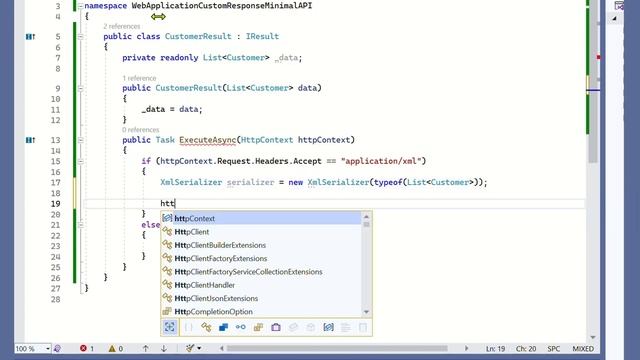Toggle the interfaces filter in completion list
This screenshot has height=360, width=640.
click(241, 327)
